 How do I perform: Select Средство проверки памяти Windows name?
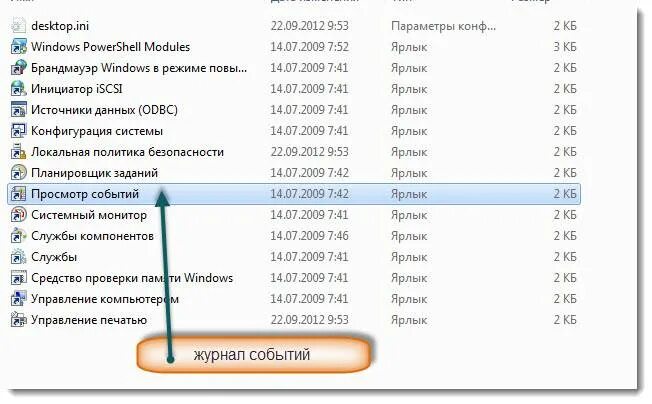(132, 278)
